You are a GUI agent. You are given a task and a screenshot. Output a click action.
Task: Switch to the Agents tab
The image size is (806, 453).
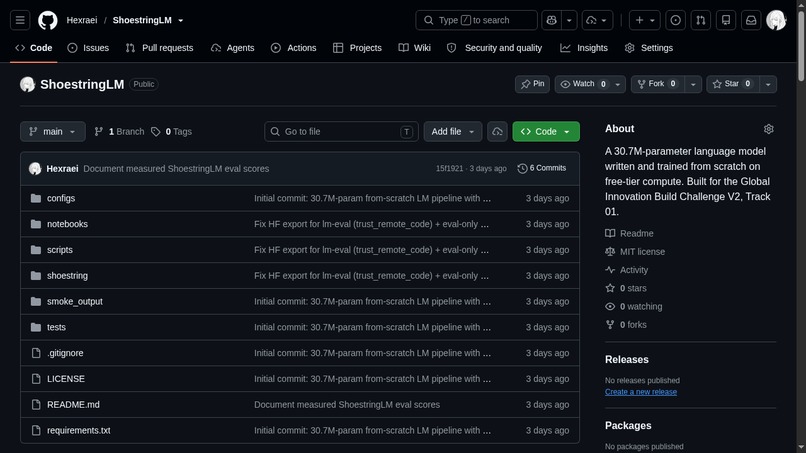point(232,48)
